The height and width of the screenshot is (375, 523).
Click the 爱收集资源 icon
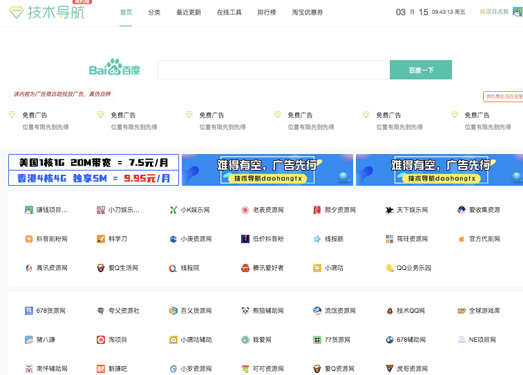461,210
